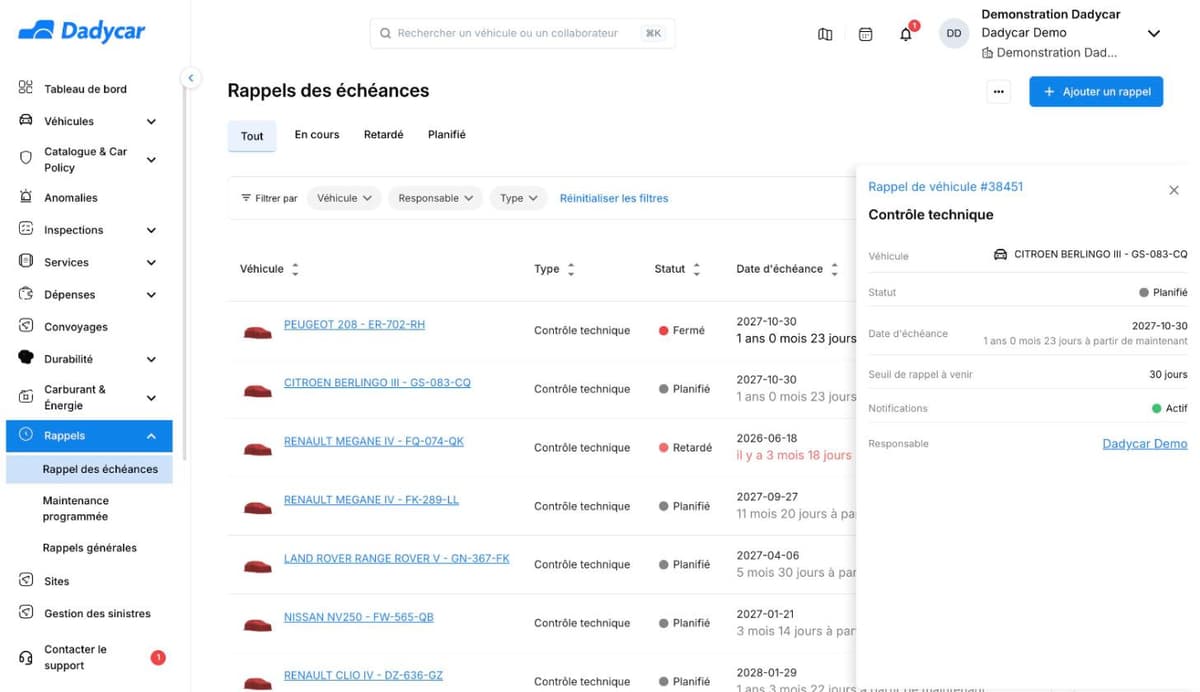Screen dimensions: 1200x692
Task: Open RENAULT CLIO IV - DZ-636-GZ link
Action: coord(363,675)
